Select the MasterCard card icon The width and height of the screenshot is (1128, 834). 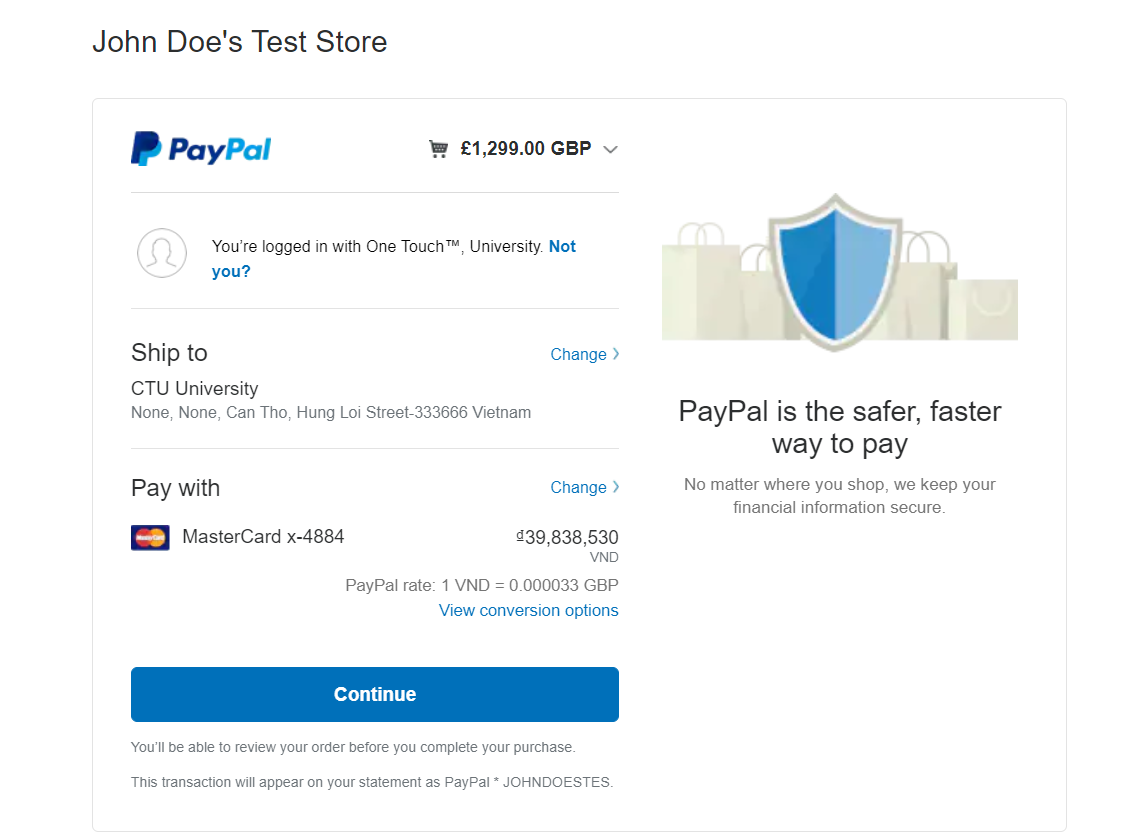click(150, 537)
